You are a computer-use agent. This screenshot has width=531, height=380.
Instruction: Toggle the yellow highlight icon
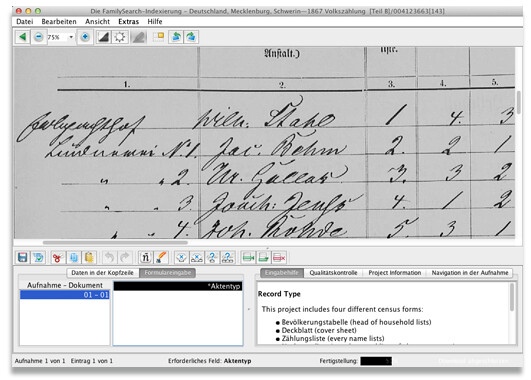158,37
